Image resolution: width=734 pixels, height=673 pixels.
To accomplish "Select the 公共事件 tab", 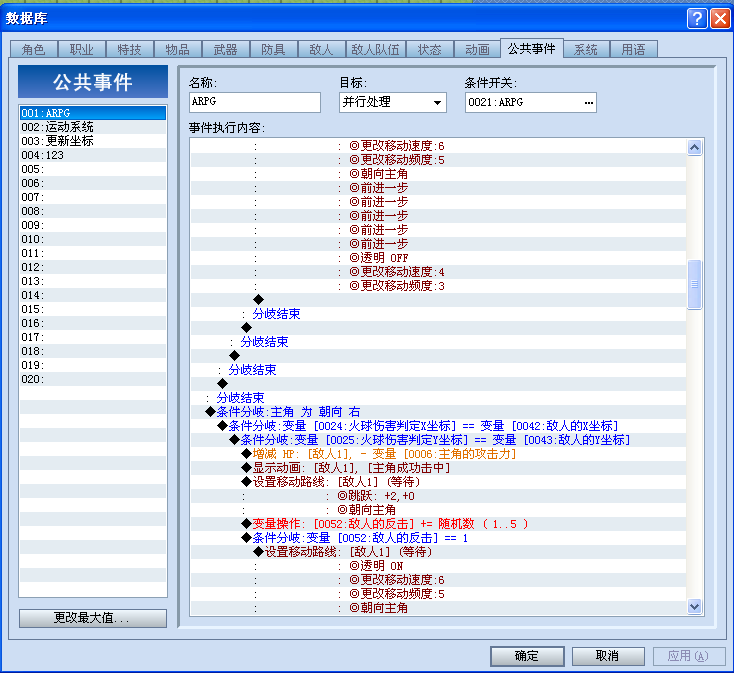I will click(x=532, y=48).
